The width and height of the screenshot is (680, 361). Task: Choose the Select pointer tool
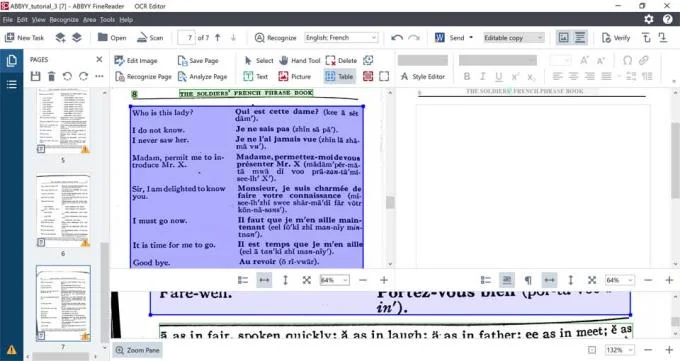pos(258,60)
